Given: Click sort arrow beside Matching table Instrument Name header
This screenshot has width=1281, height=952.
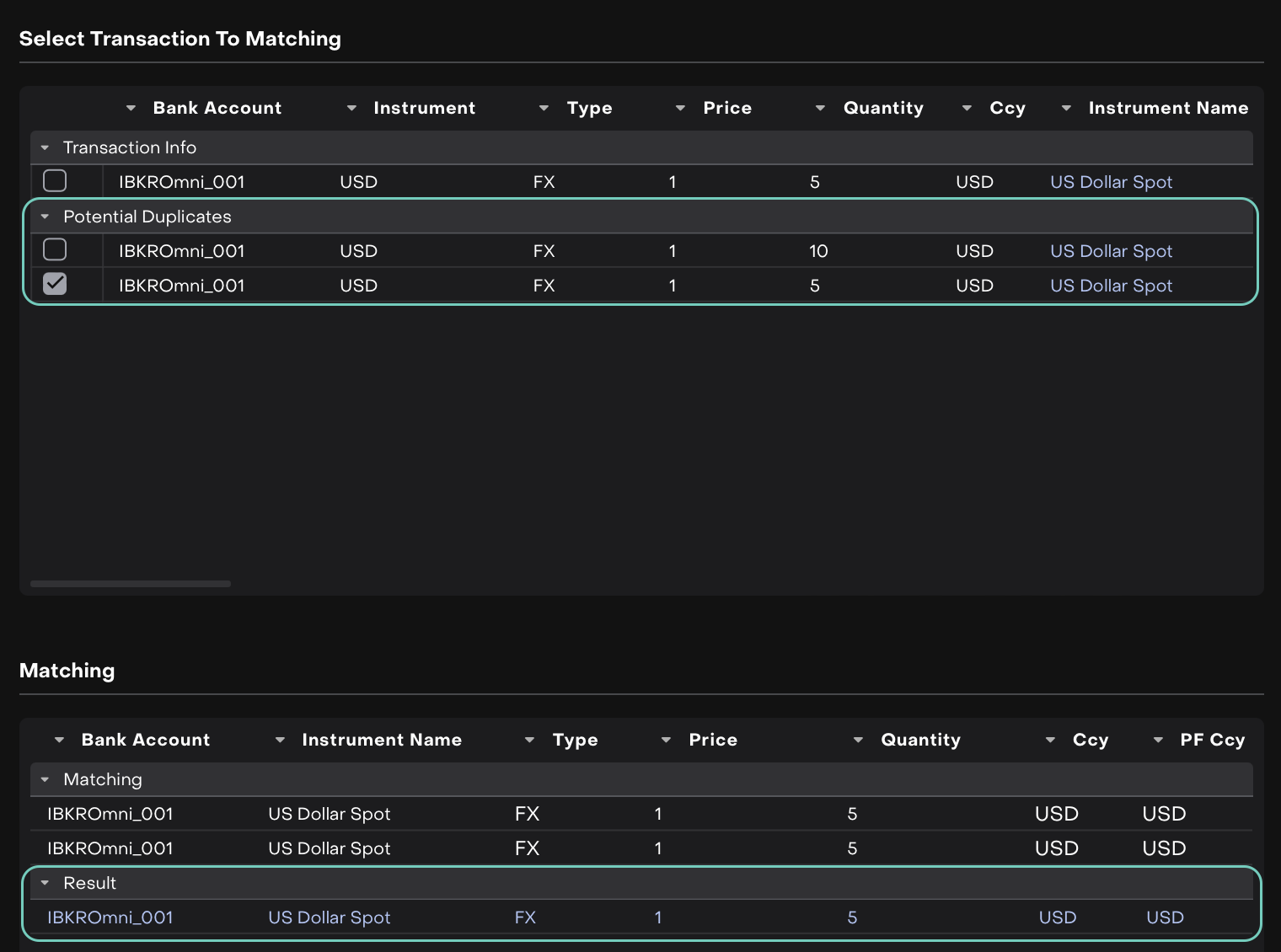Looking at the screenshot, I should click(280, 740).
